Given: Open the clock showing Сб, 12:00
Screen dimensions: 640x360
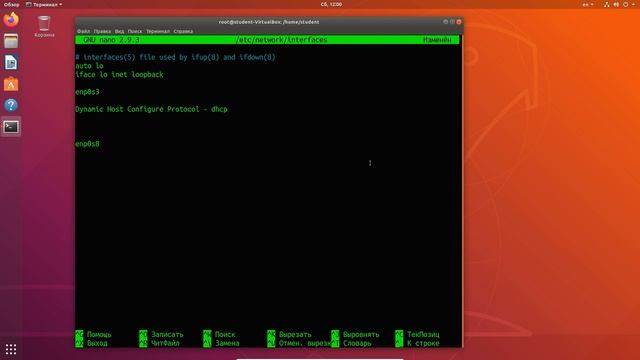Looking at the screenshot, I should click(331, 4).
